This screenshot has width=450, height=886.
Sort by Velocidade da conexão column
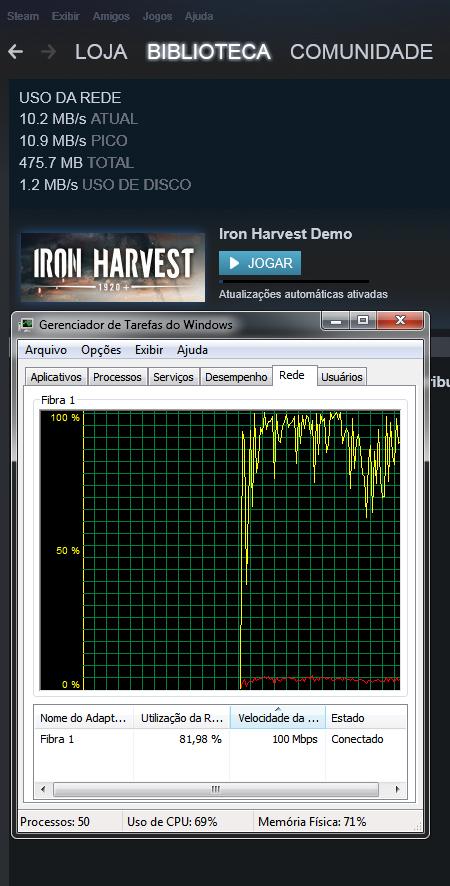(x=278, y=718)
